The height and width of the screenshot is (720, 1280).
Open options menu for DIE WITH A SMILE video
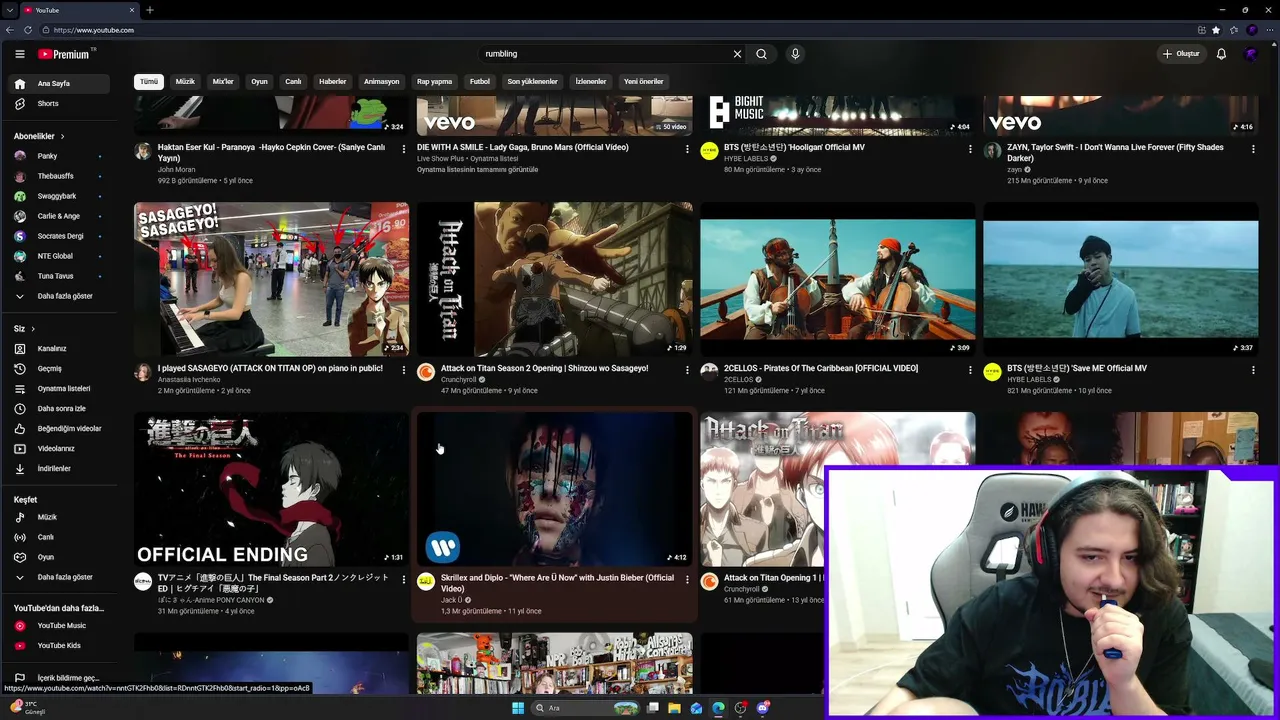(x=687, y=149)
